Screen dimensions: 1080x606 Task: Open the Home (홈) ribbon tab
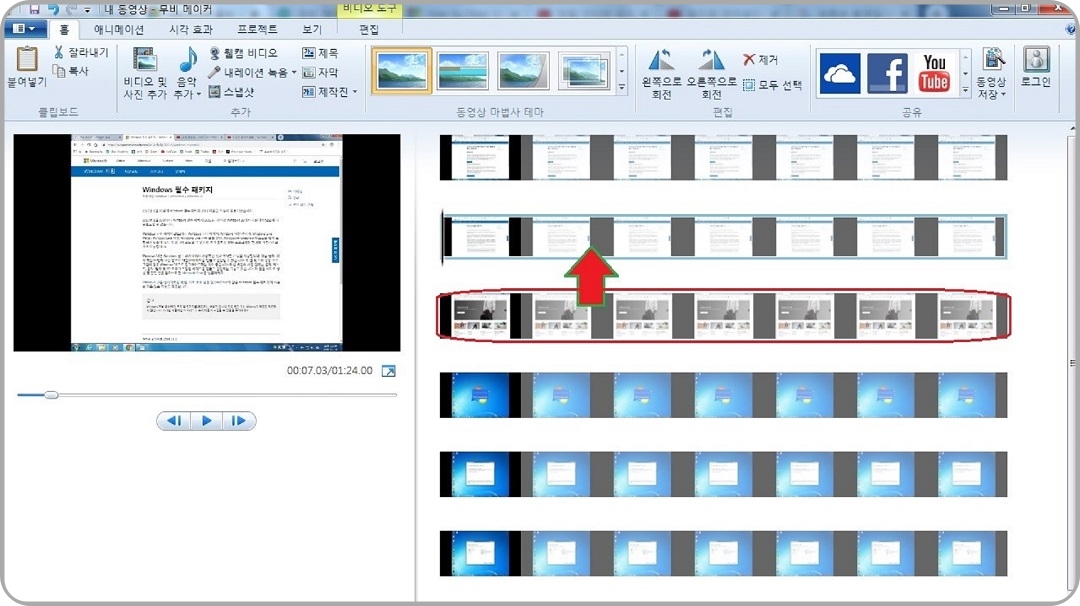click(x=64, y=29)
